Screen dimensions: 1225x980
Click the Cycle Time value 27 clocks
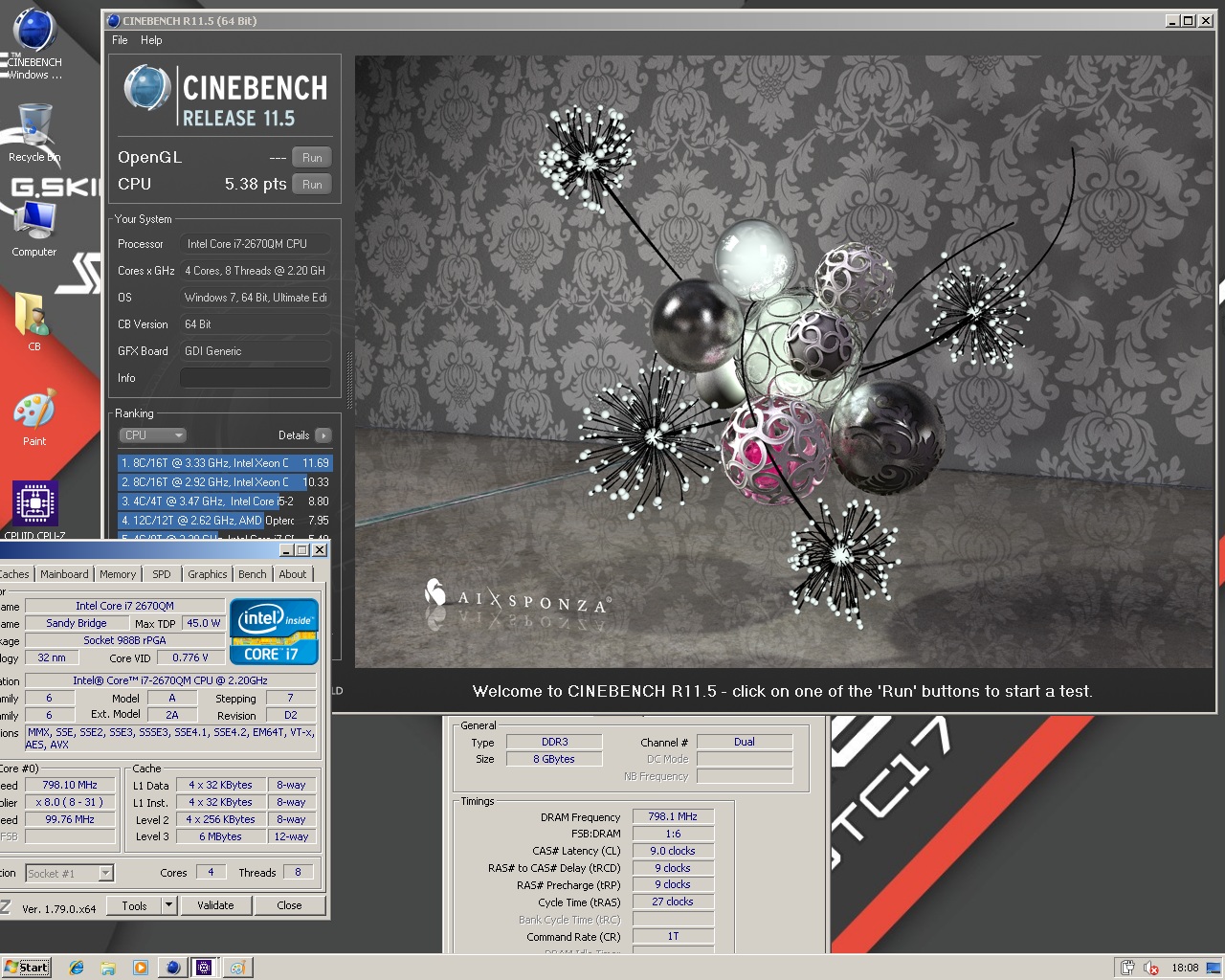pyautogui.click(x=673, y=902)
